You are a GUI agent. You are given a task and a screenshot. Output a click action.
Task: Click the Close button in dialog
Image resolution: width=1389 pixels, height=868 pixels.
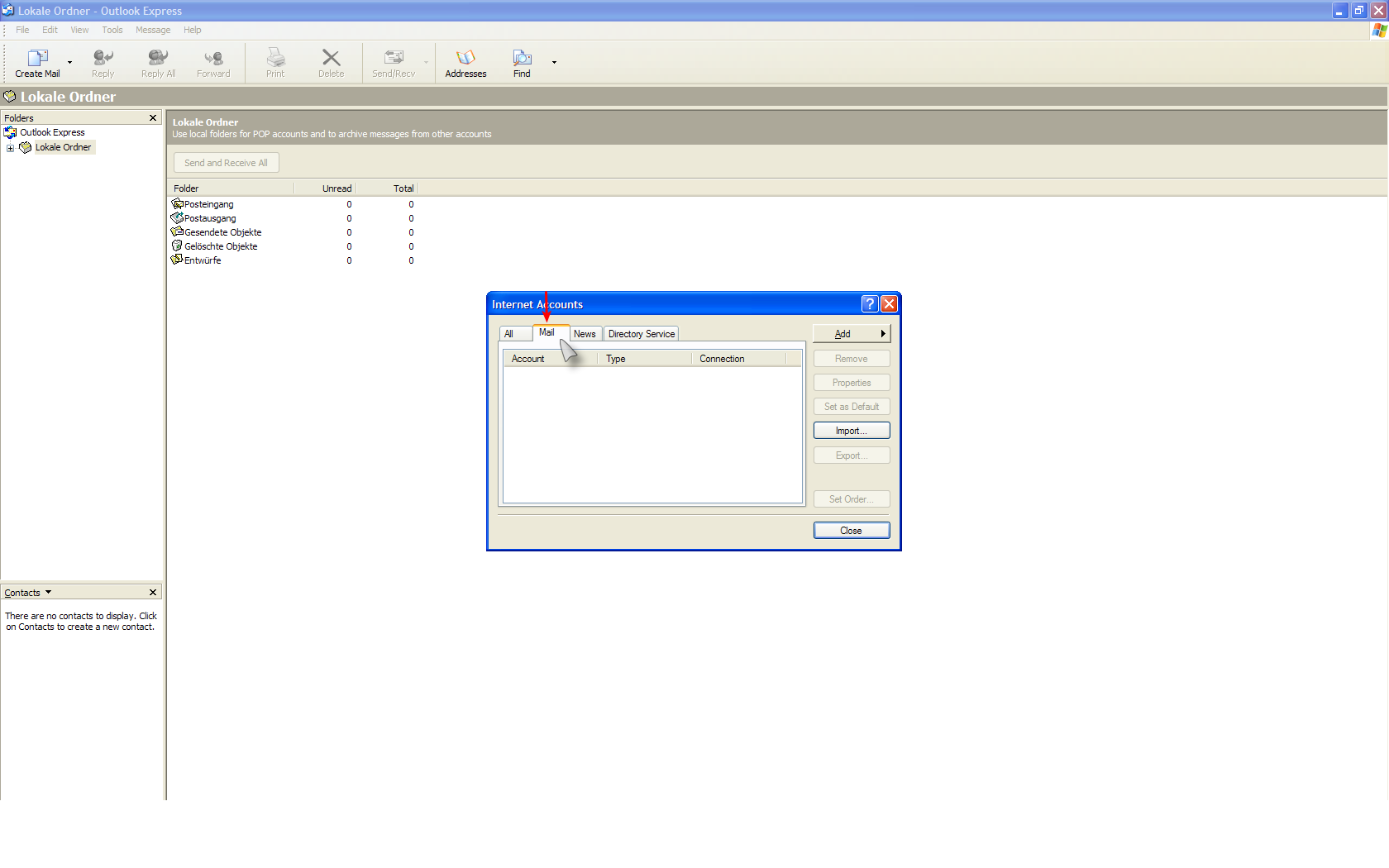click(x=851, y=531)
